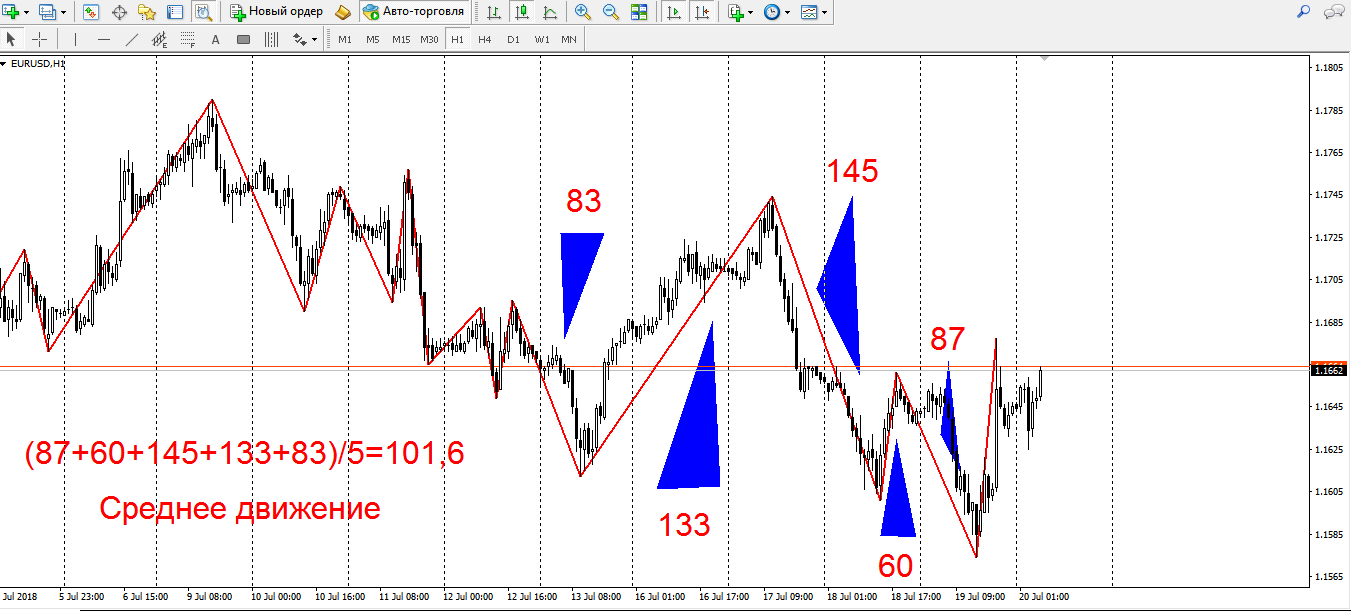Image resolution: width=1351 pixels, height=611 pixels.
Task: Open the chart templates icon
Action: pyautogui.click(x=808, y=12)
